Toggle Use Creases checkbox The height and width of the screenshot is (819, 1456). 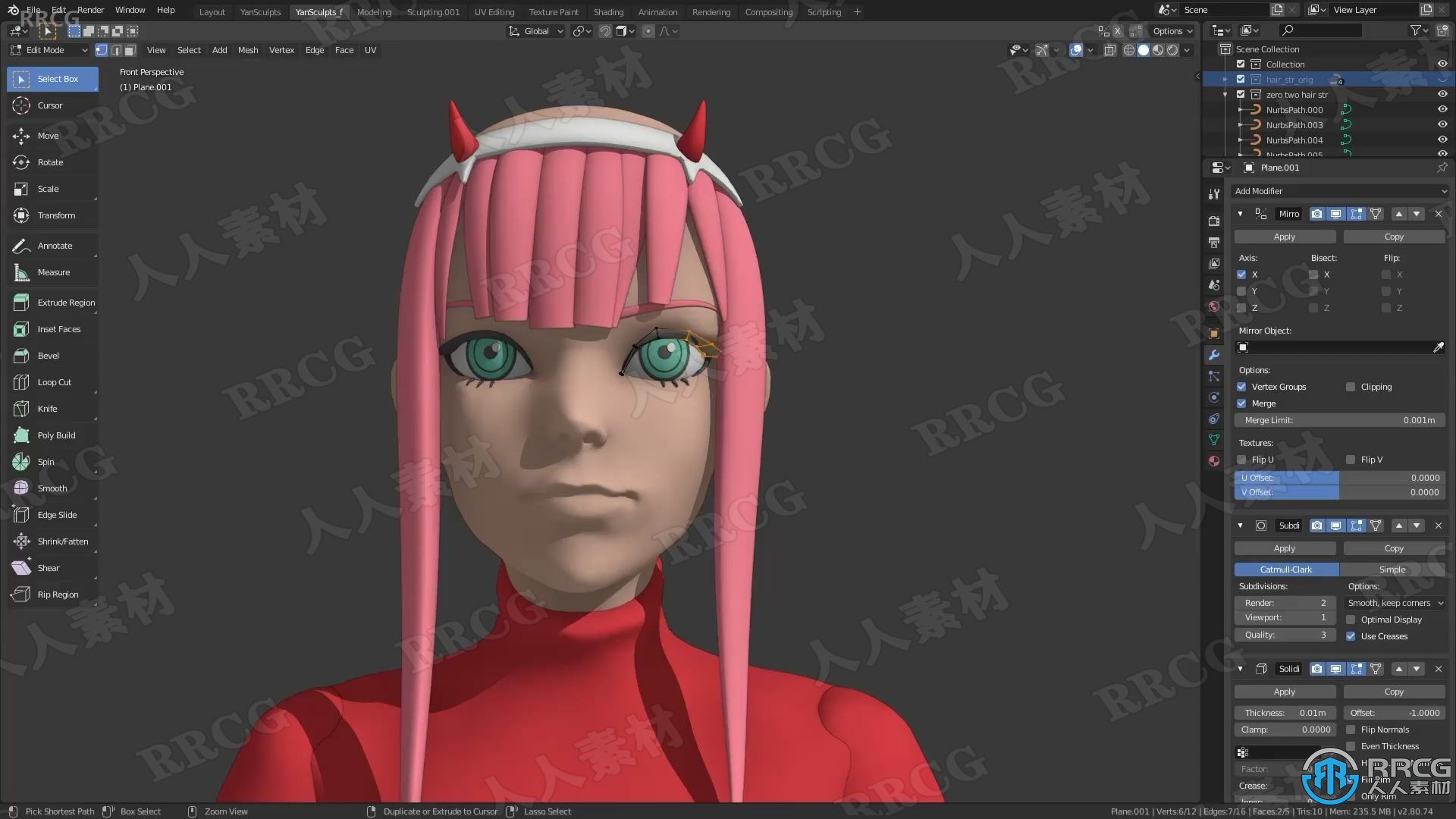1351,636
